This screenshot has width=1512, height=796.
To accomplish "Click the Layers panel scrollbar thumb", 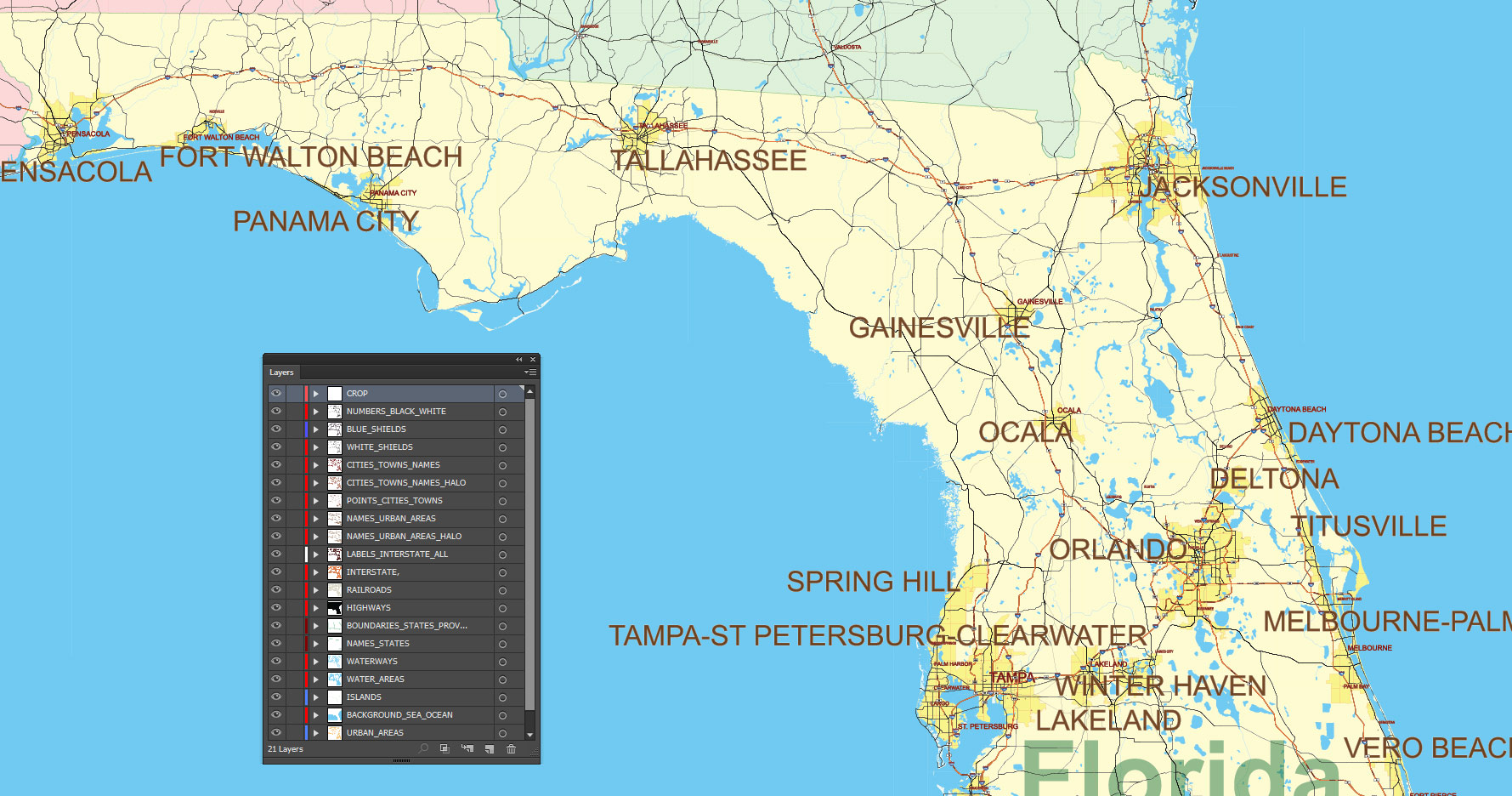I will (x=530, y=554).
